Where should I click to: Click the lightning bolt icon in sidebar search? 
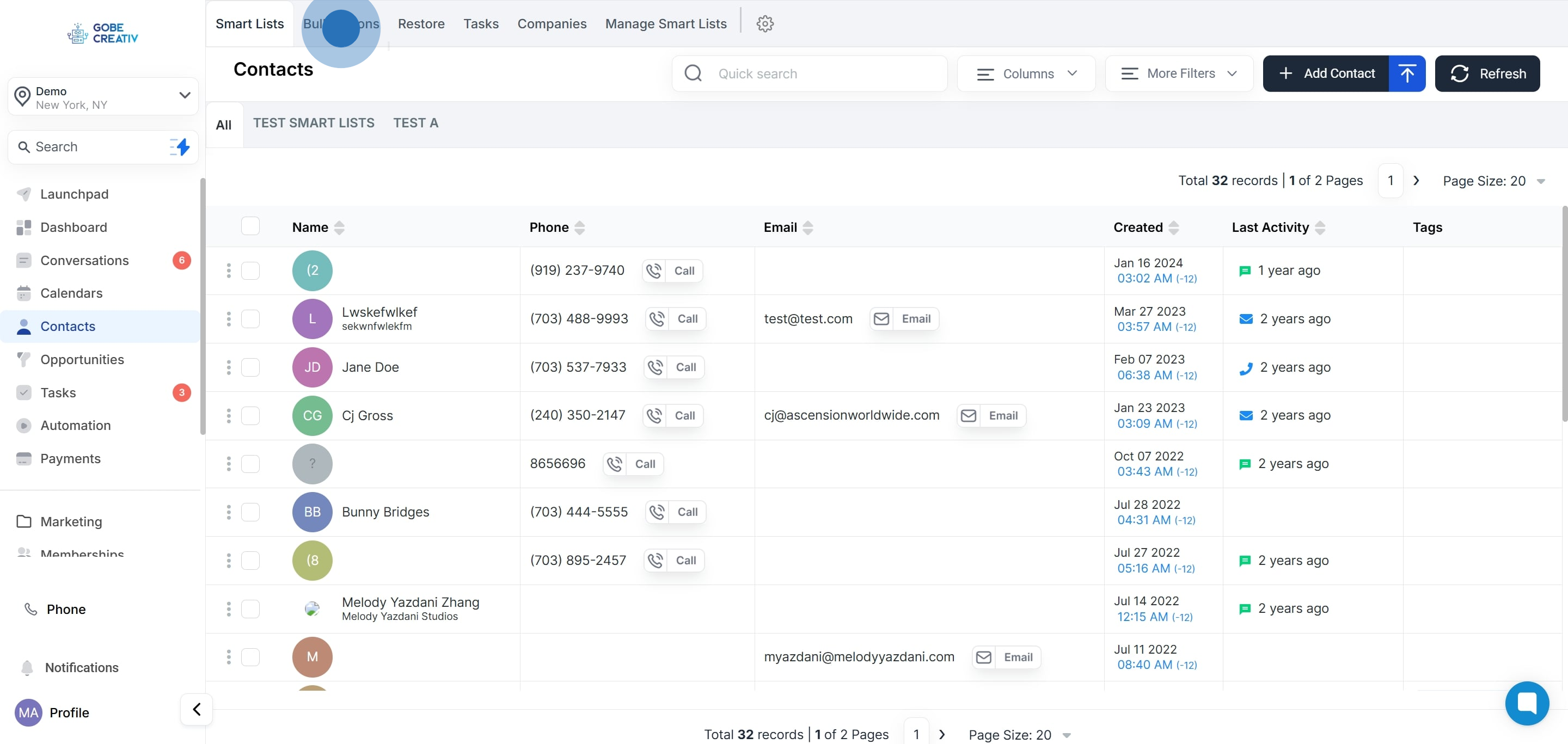click(180, 146)
